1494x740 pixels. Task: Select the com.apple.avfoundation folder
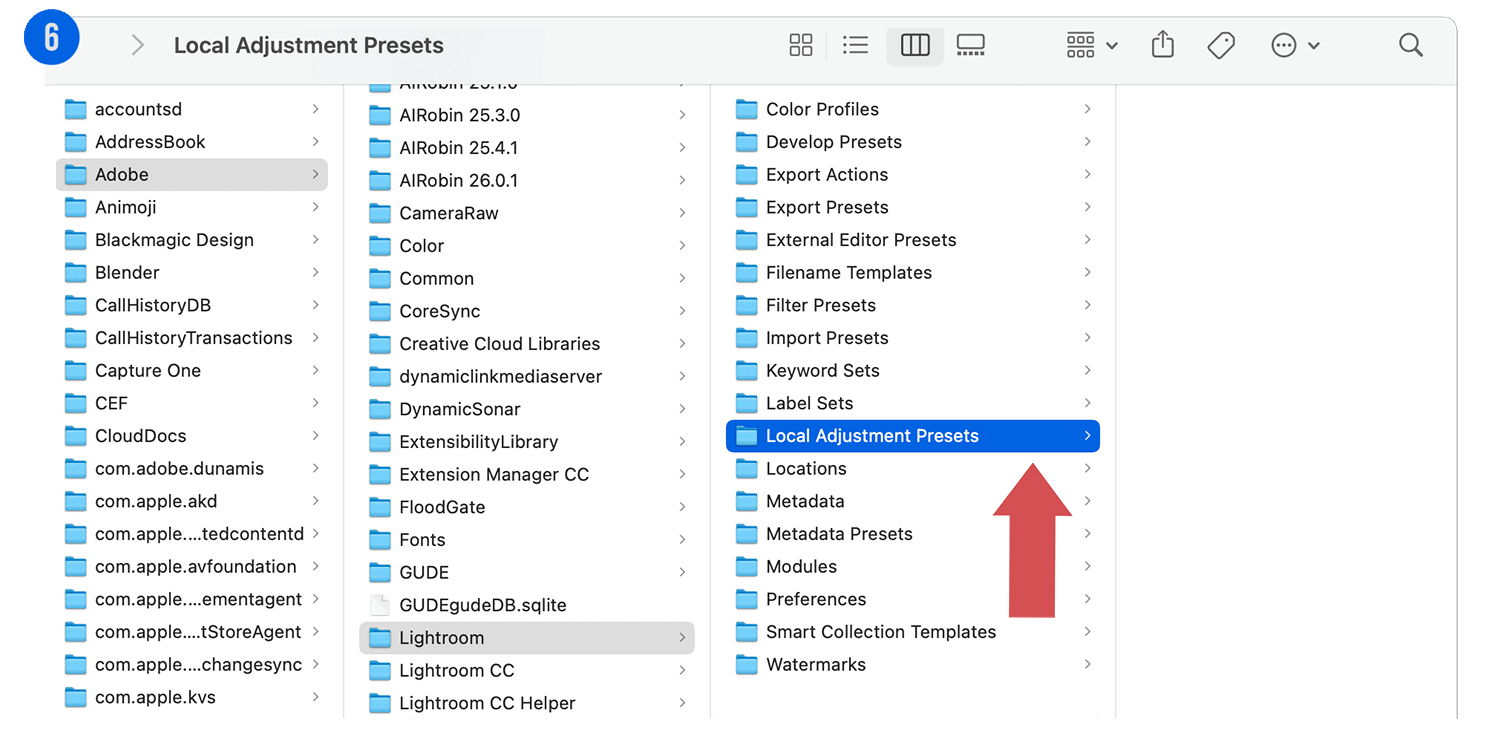[192, 566]
